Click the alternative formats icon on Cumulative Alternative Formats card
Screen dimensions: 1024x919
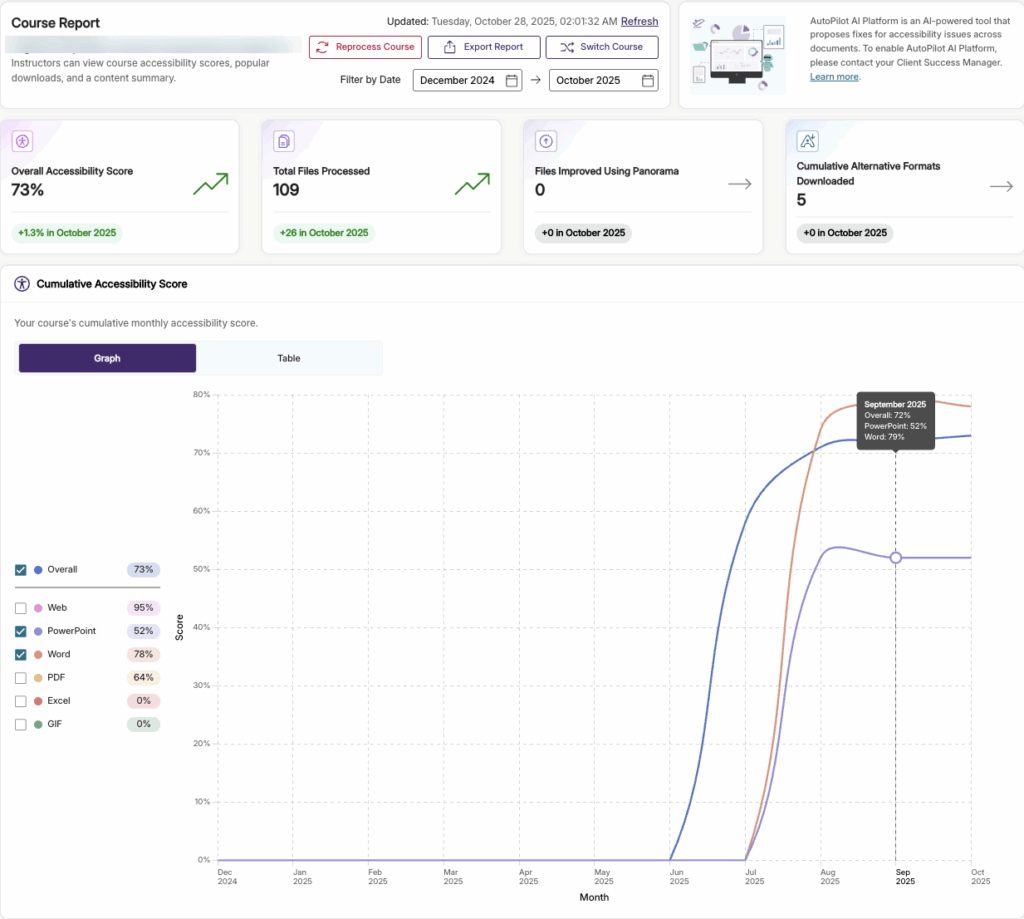[x=807, y=141]
